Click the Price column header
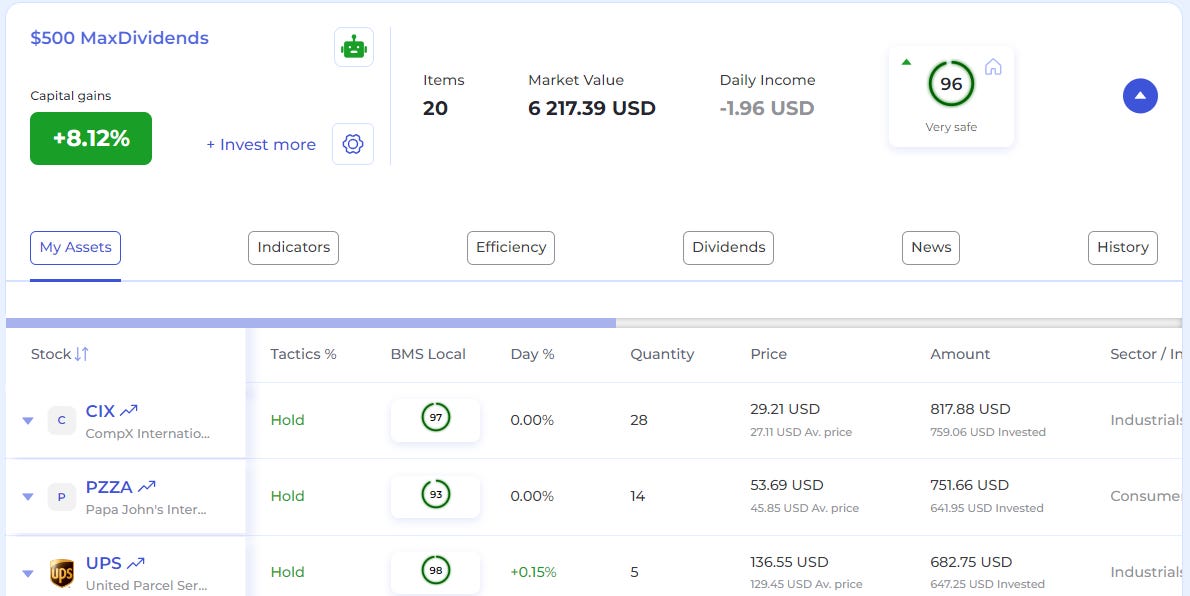 769,354
